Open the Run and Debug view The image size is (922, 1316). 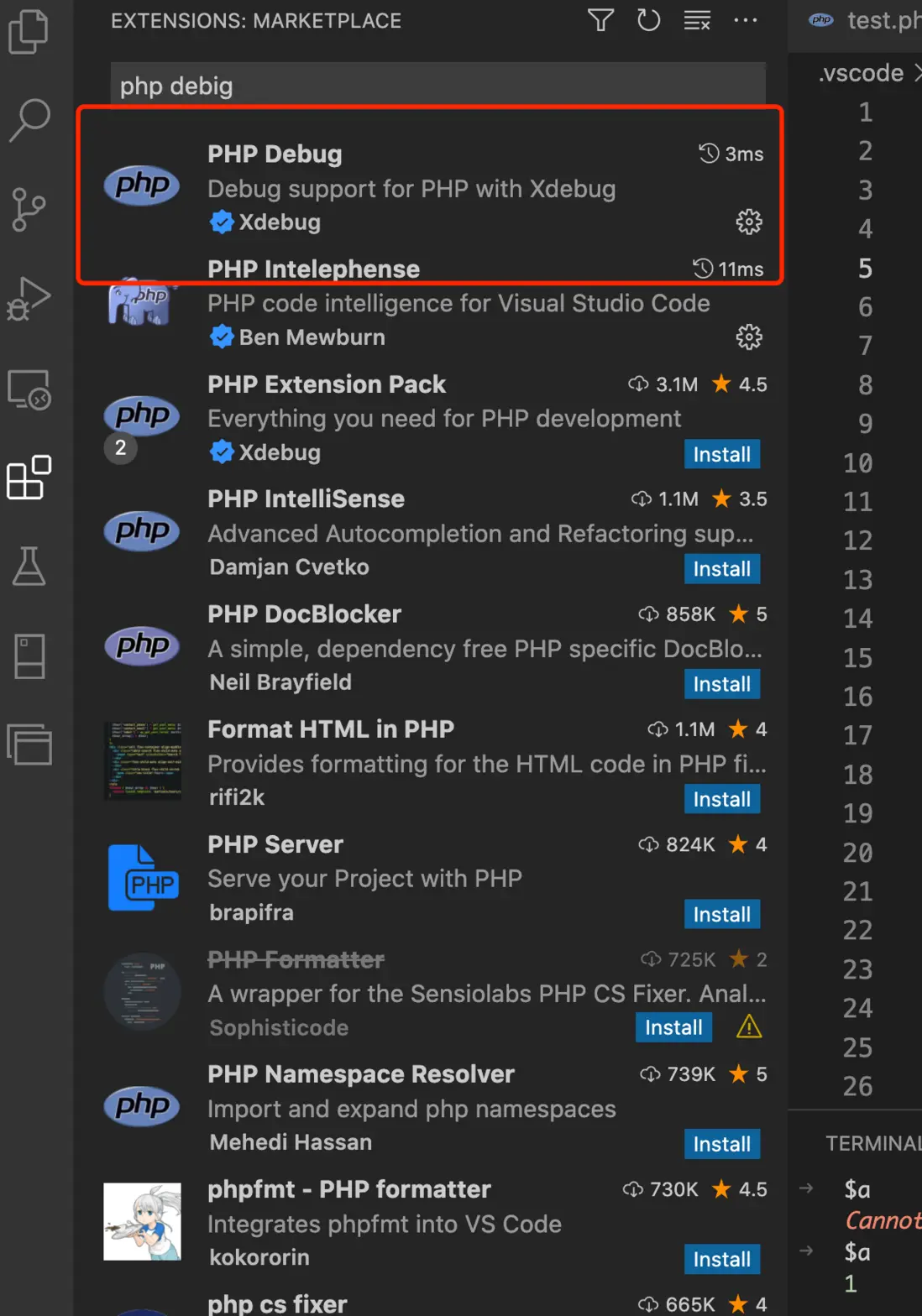[29, 299]
